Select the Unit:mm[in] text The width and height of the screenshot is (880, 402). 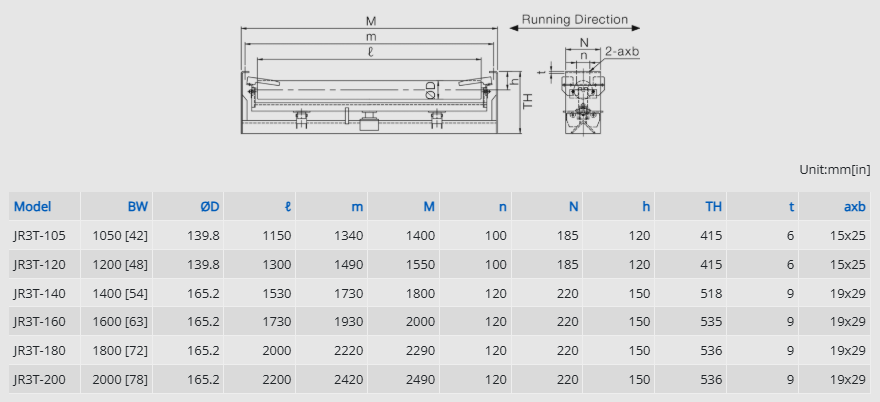coord(835,171)
